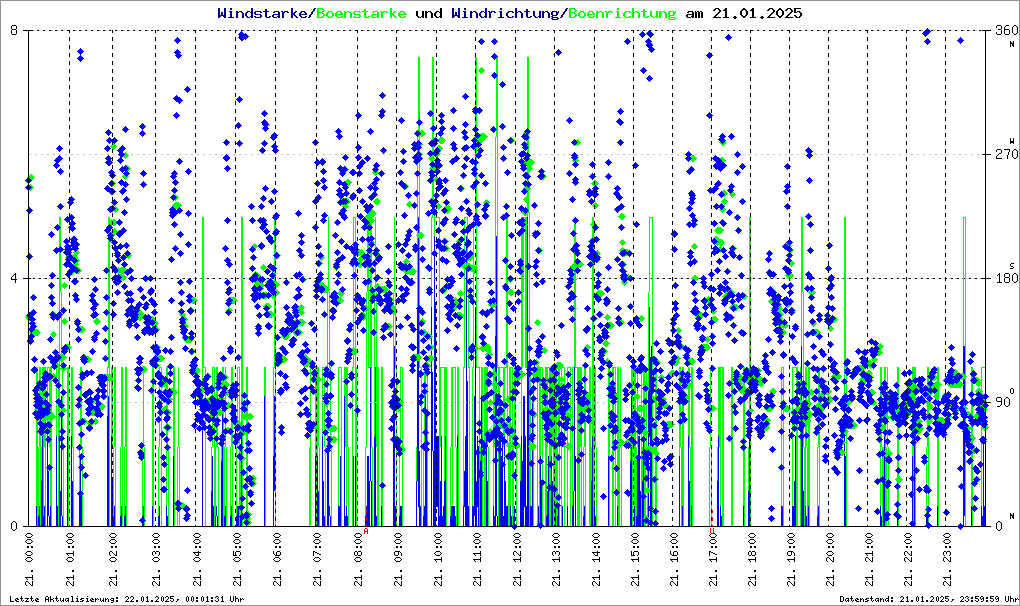Click the "21. 09:00" time axis label

click(397, 559)
